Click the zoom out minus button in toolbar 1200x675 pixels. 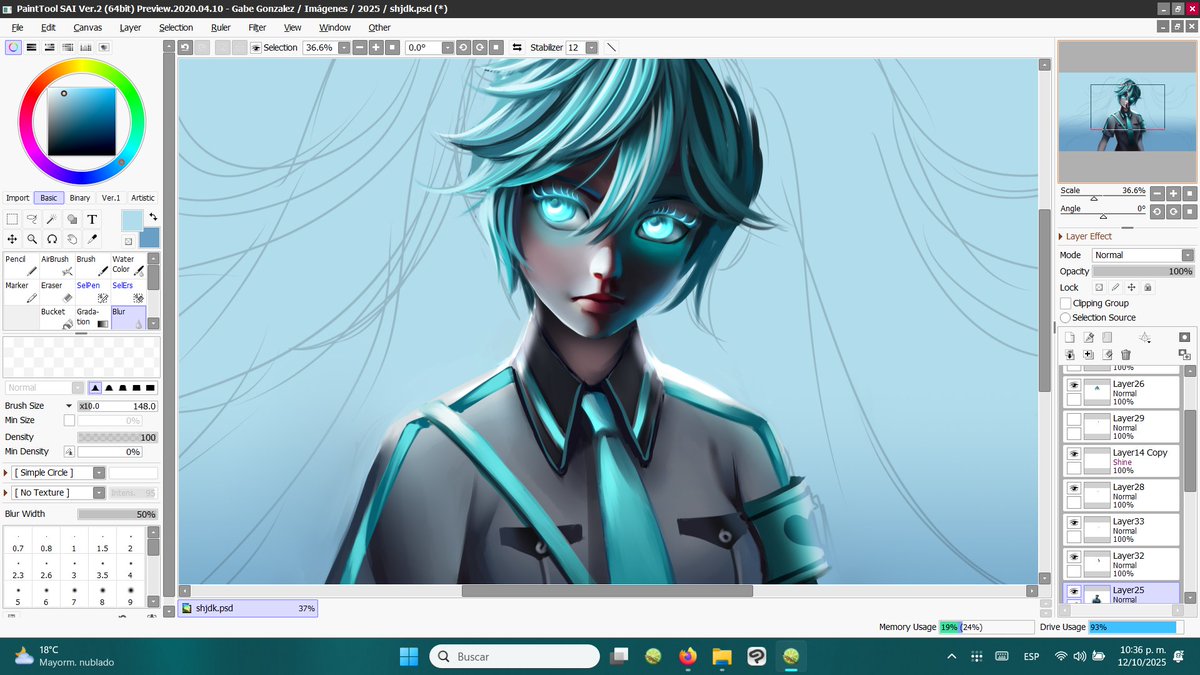coord(360,47)
